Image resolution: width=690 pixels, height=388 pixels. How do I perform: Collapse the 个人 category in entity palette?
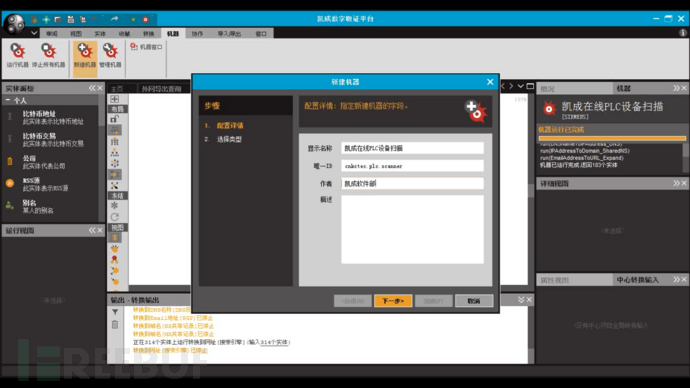click(7, 100)
